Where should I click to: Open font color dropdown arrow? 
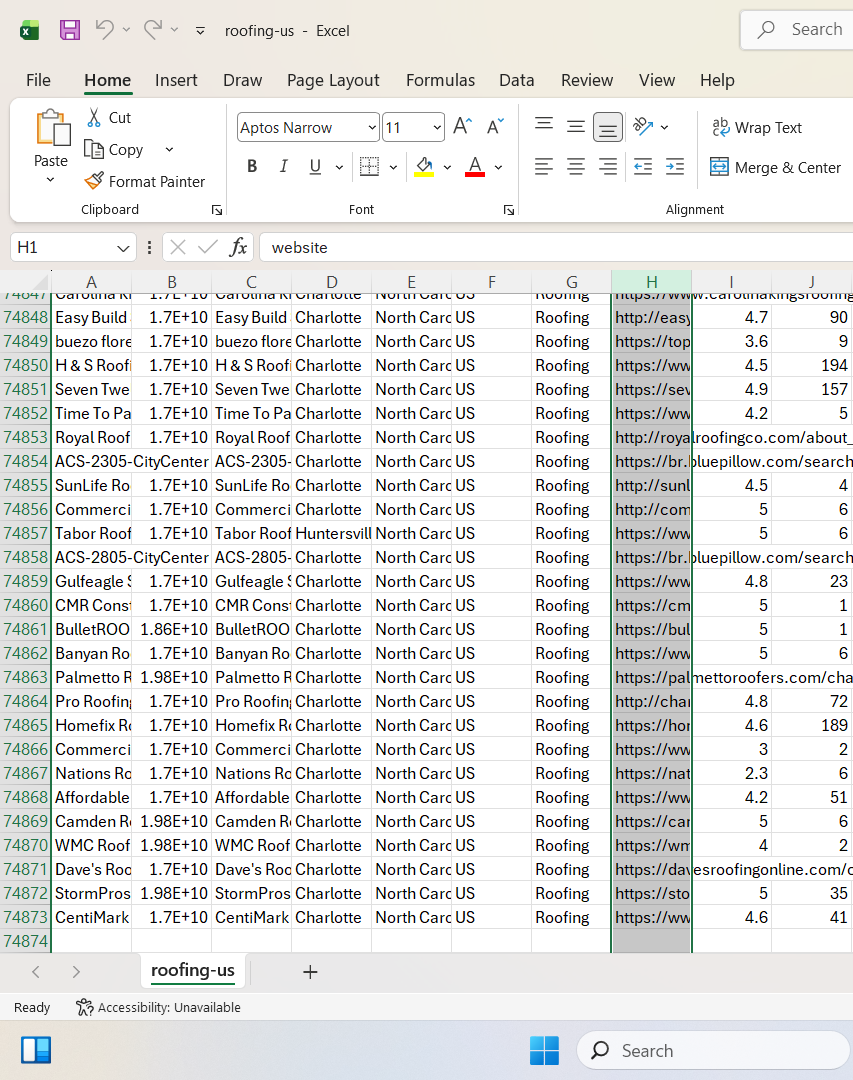(x=498, y=167)
